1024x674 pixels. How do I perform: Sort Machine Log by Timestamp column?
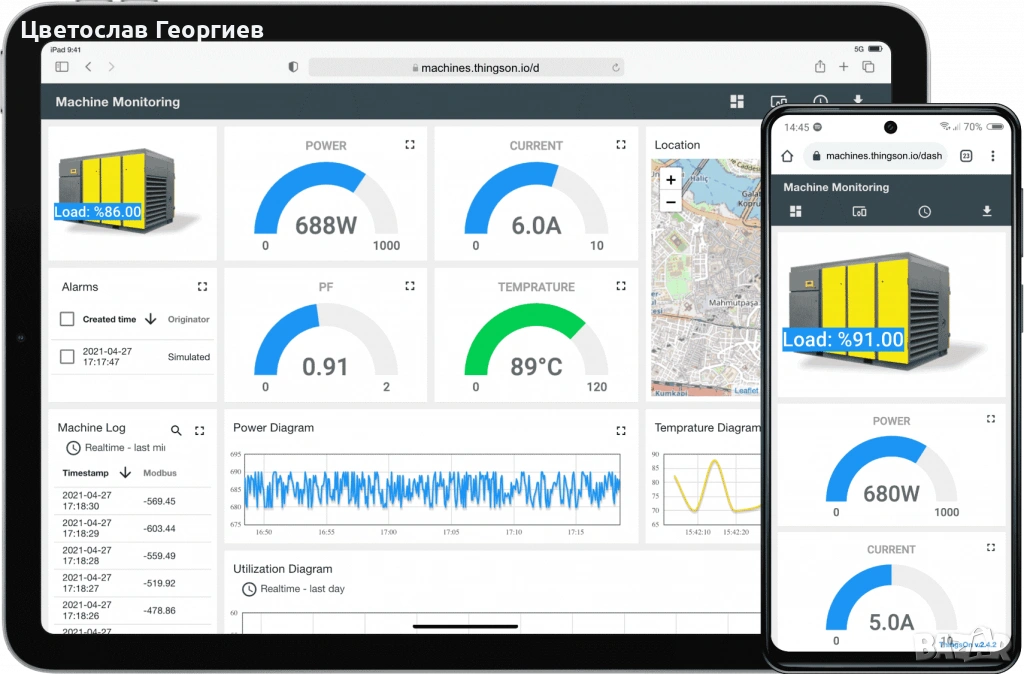[125, 472]
